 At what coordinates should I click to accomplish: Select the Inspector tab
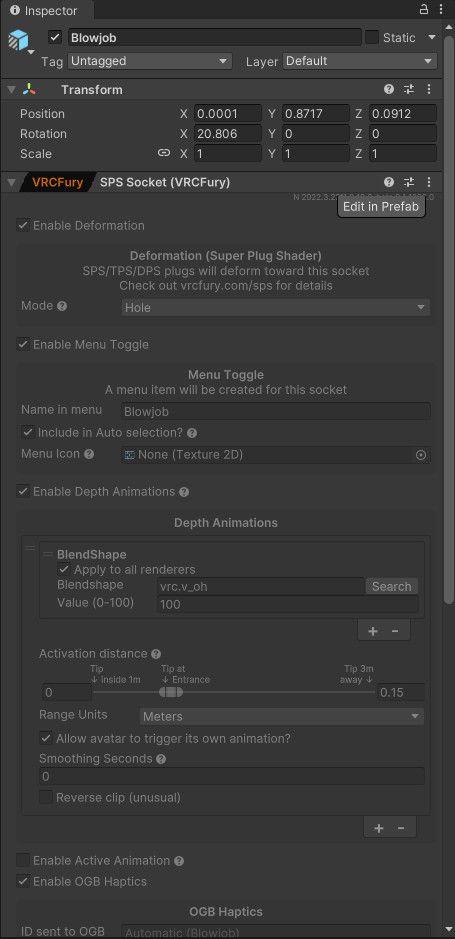click(x=43, y=10)
